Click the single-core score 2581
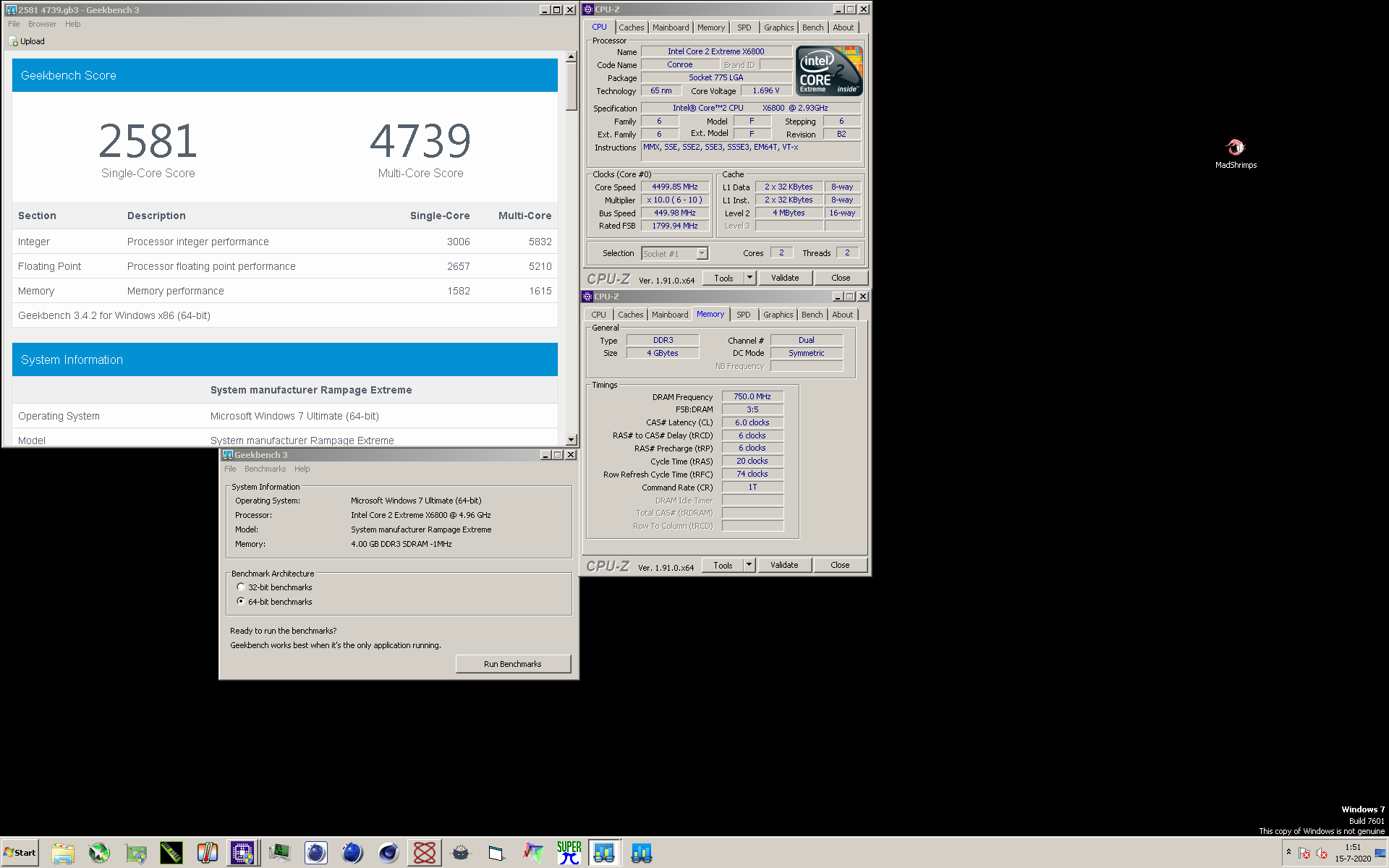This screenshot has height=868, width=1389. pos(148,140)
